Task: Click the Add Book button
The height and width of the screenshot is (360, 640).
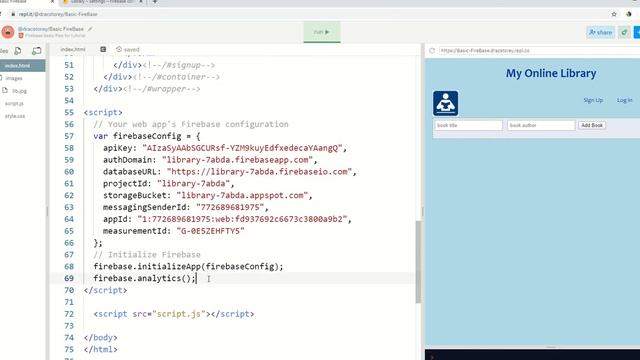Action: click(x=592, y=125)
